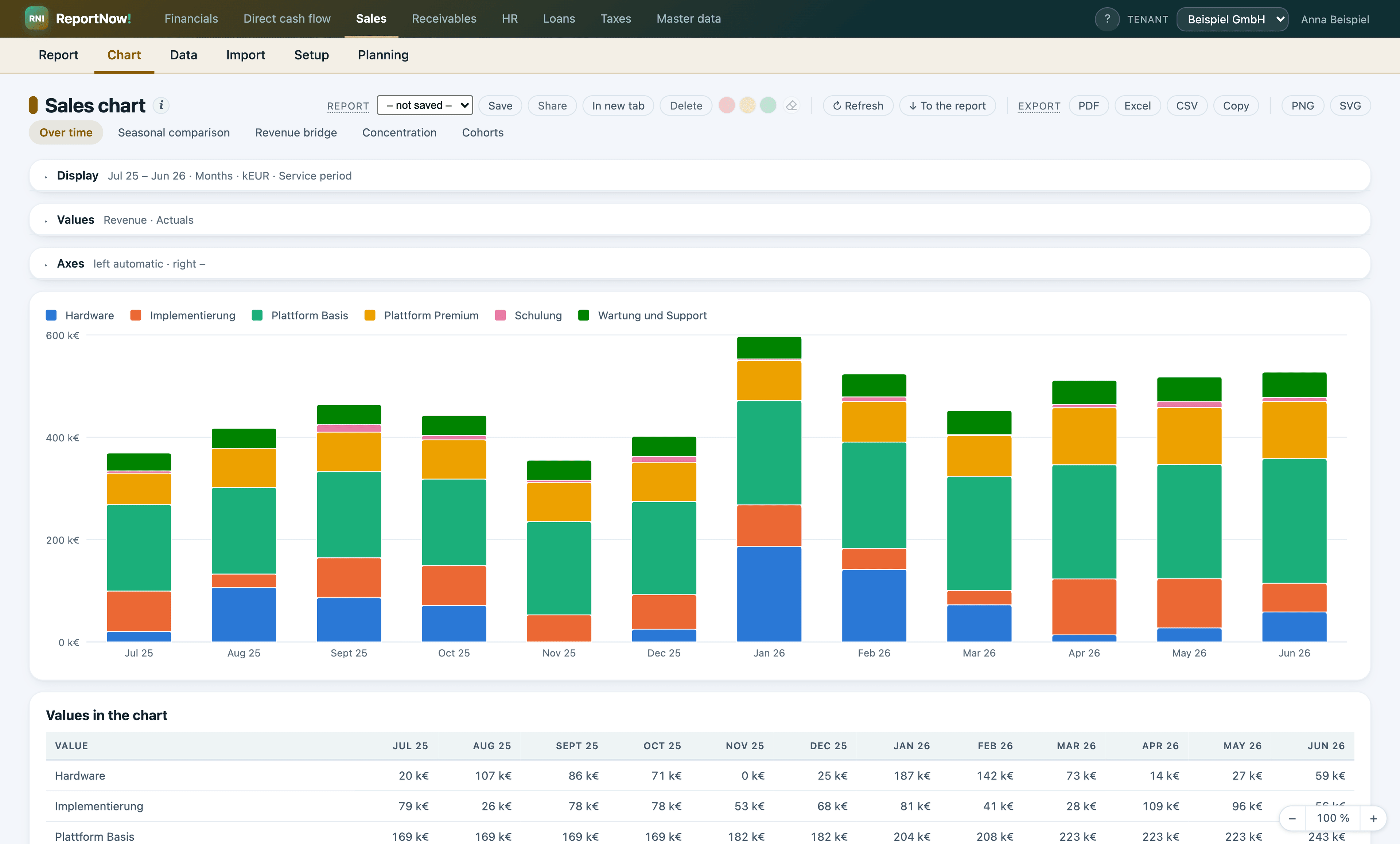This screenshot has width=1400, height=844.
Task: Switch to the Data tab
Action: tap(183, 55)
